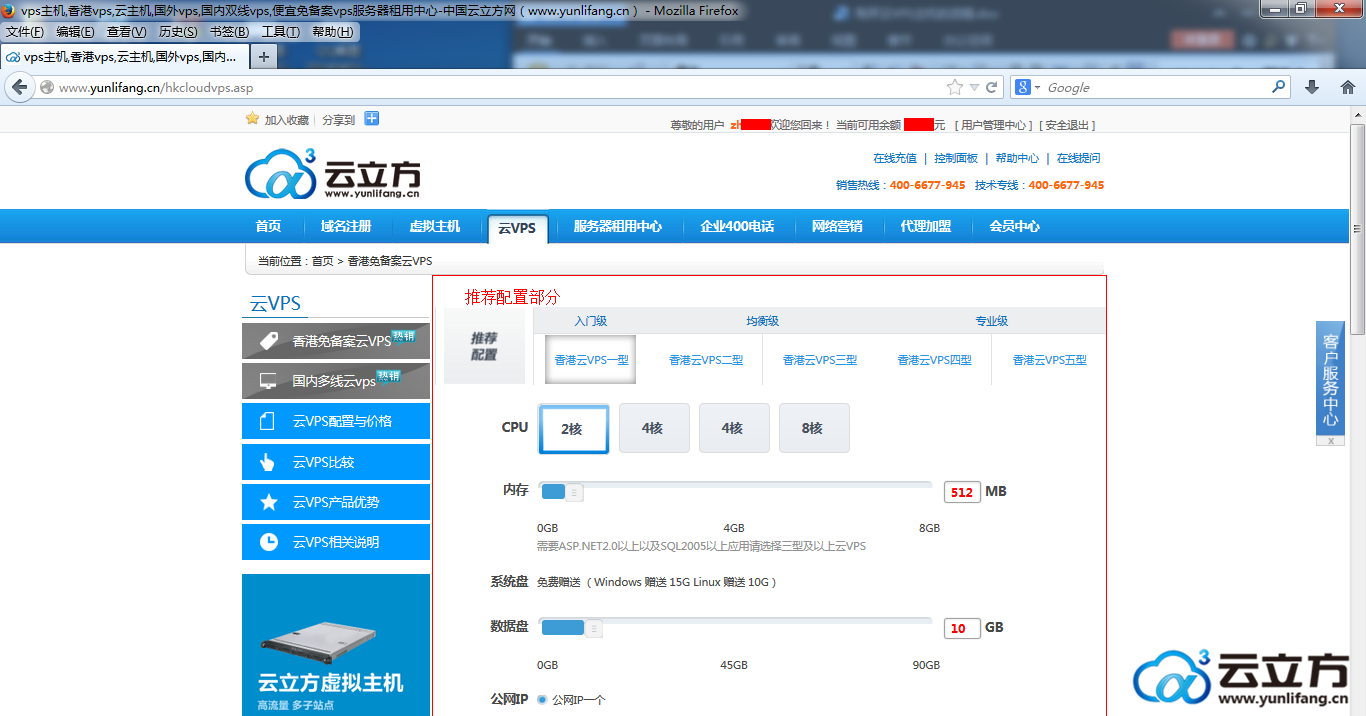Click the 512 MB memory input field
1366x716 pixels.
coord(962,492)
